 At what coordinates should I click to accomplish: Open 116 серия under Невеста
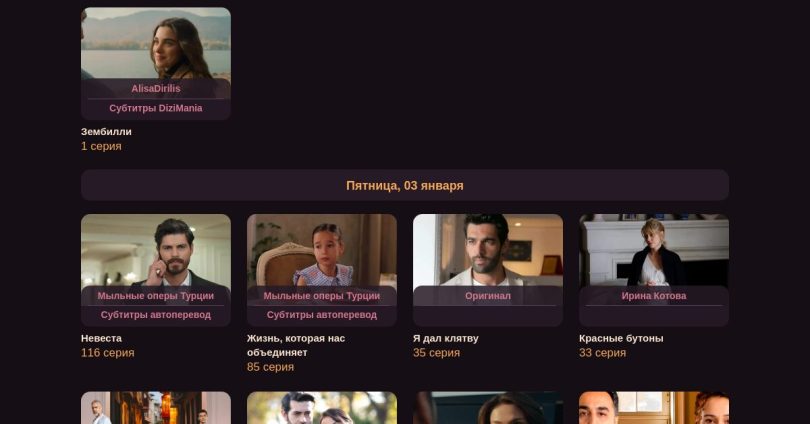tap(107, 353)
